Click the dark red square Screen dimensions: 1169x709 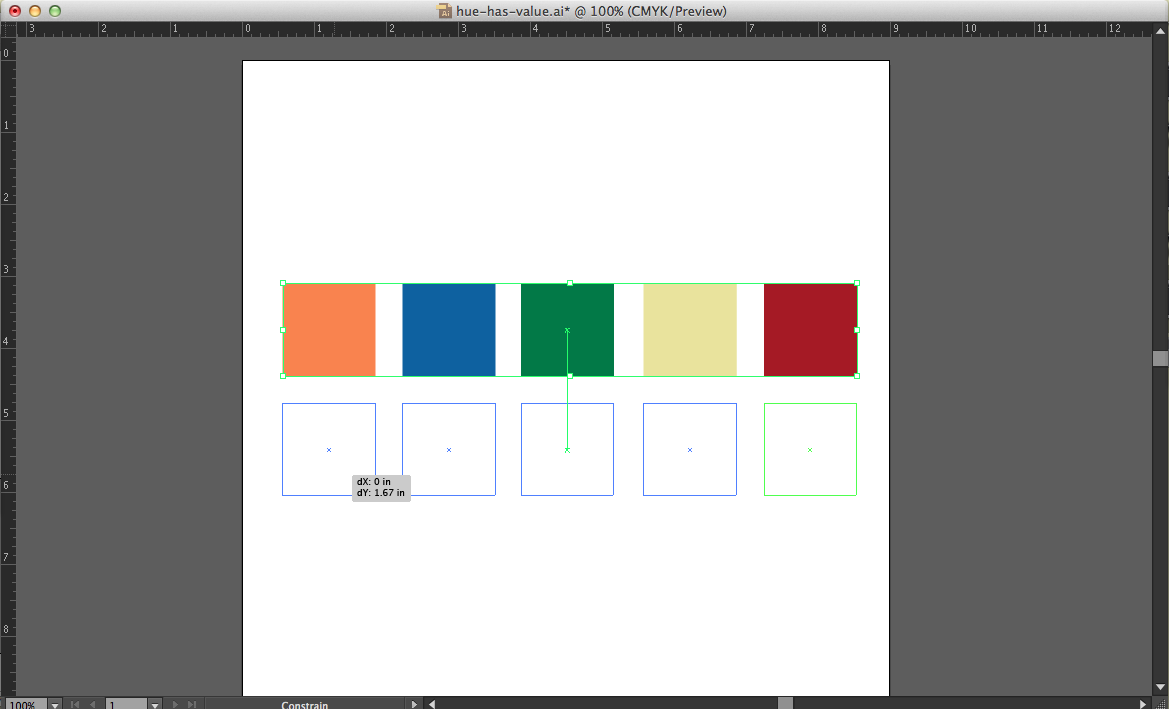coord(810,330)
